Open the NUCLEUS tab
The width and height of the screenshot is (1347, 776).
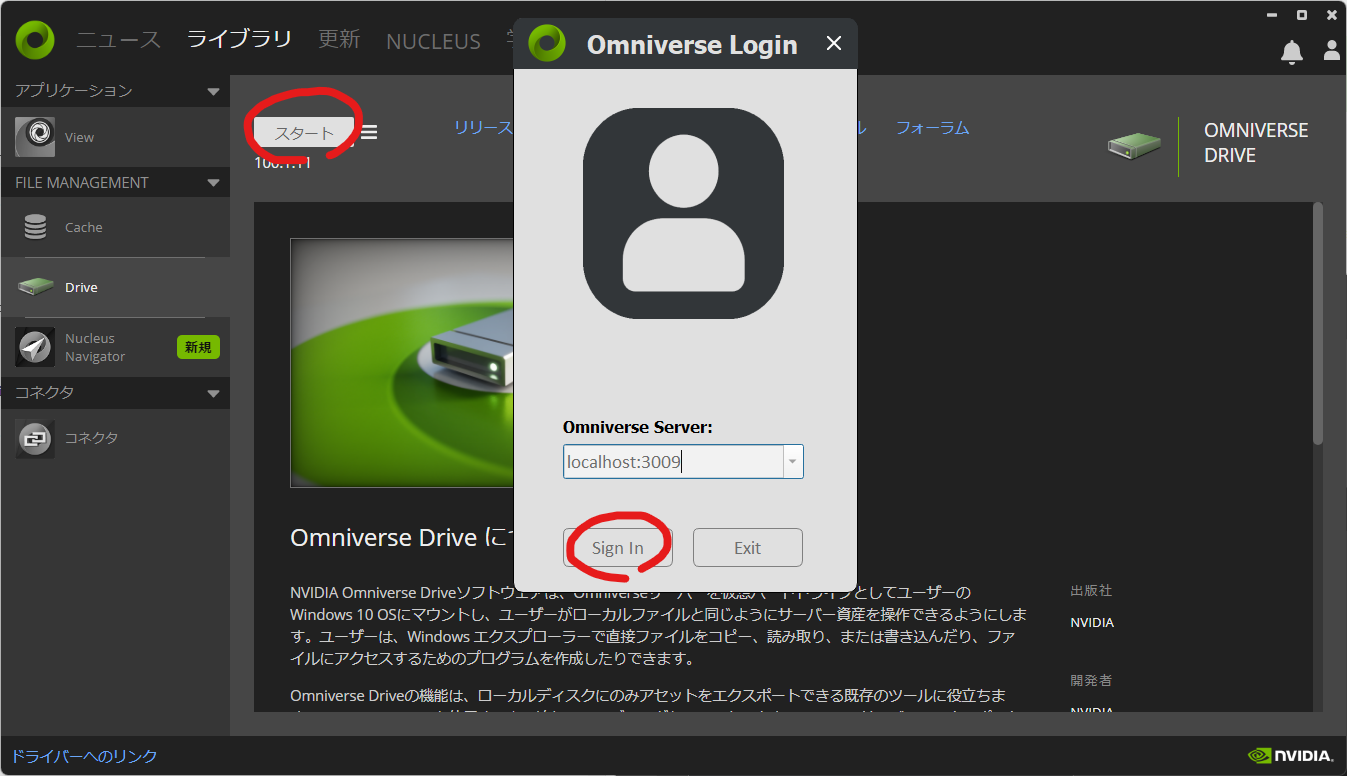pos(433,42)
